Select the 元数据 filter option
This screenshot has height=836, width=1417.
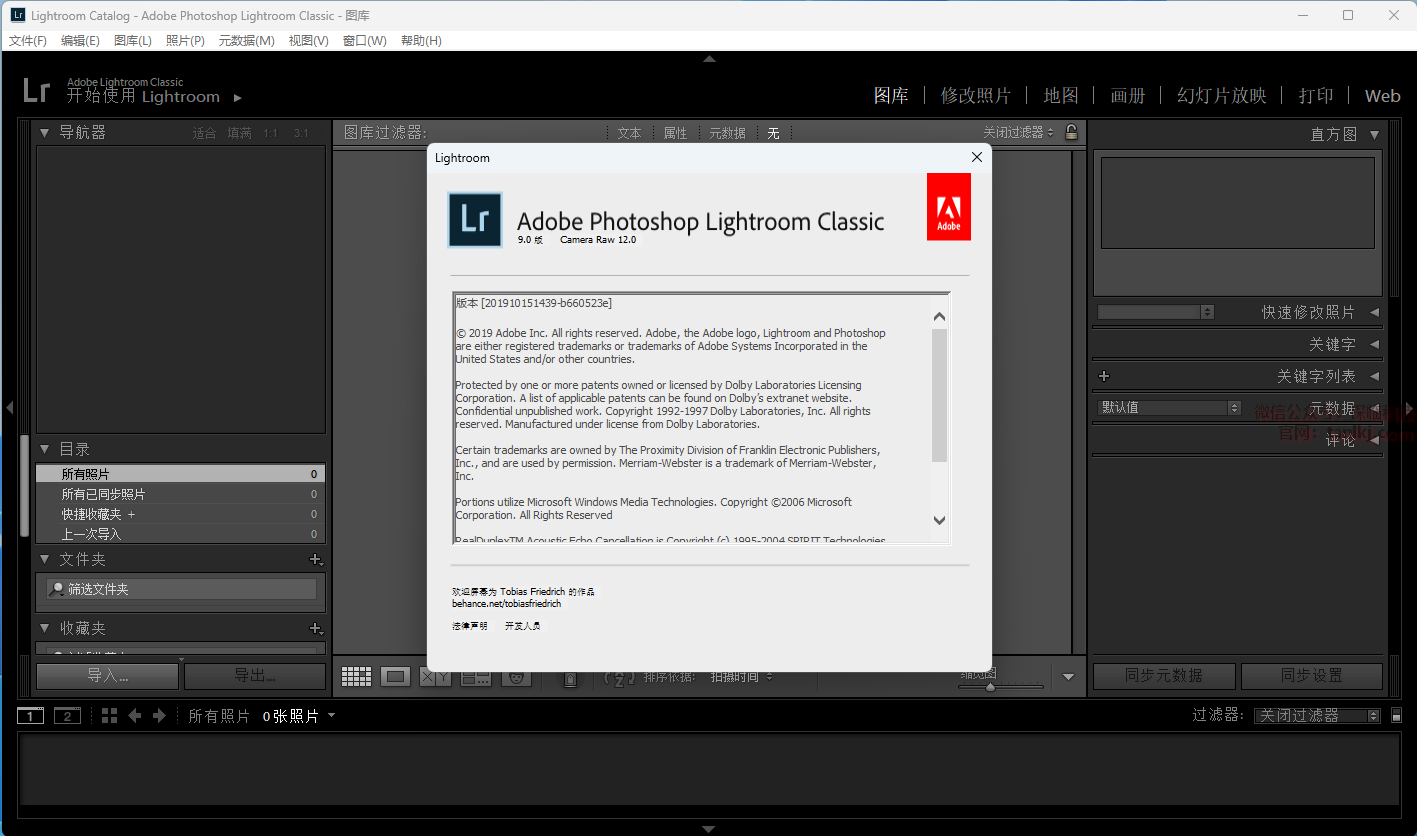click(x=727, y=133)
